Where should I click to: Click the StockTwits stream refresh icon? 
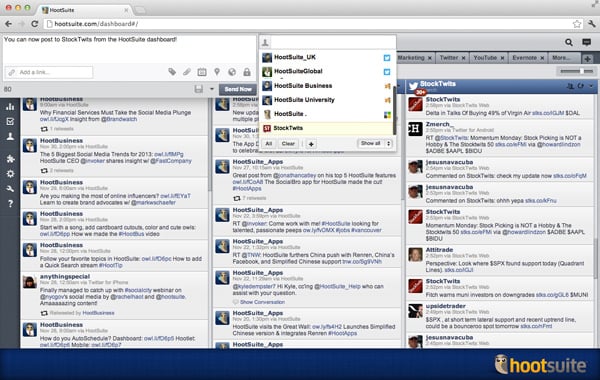pos(581,86)
